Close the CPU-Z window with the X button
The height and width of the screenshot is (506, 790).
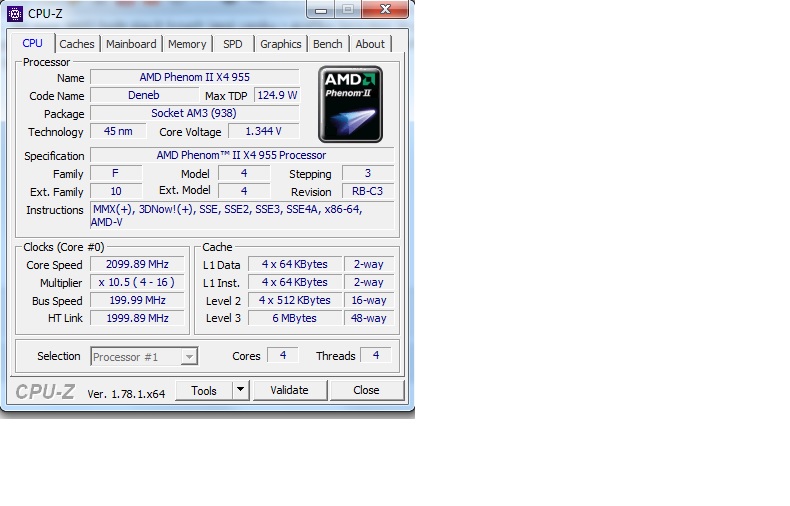[x=385, y=10]
